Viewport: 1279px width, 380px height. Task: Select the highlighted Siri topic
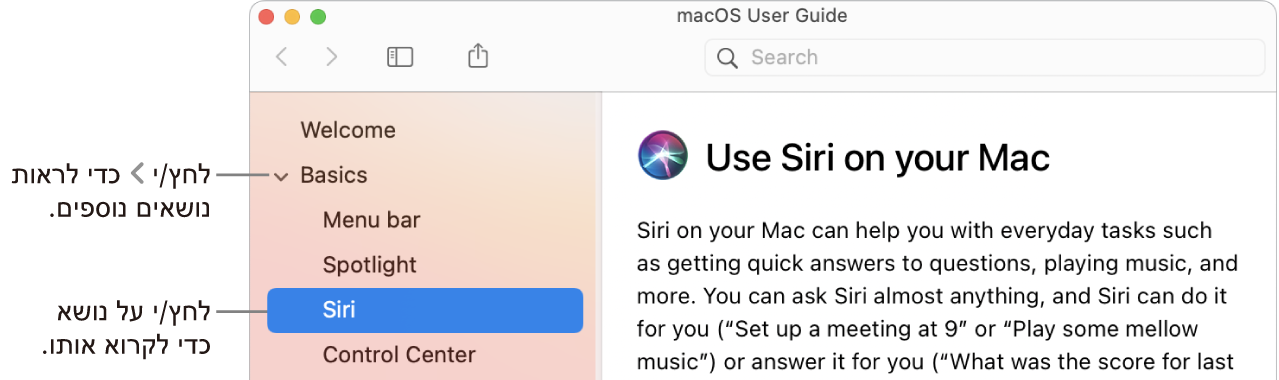pyautogui.click(x=425, y=310)
